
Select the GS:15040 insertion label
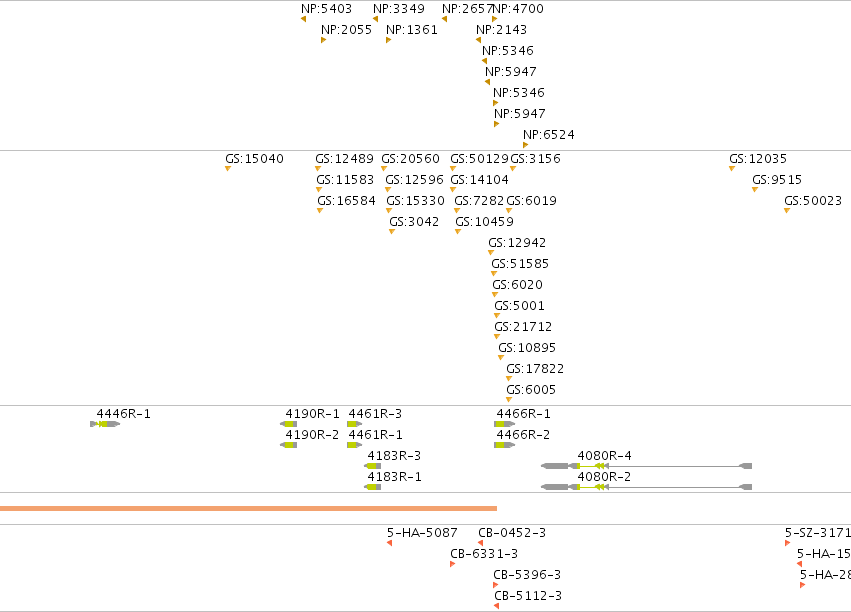point(255,159)
